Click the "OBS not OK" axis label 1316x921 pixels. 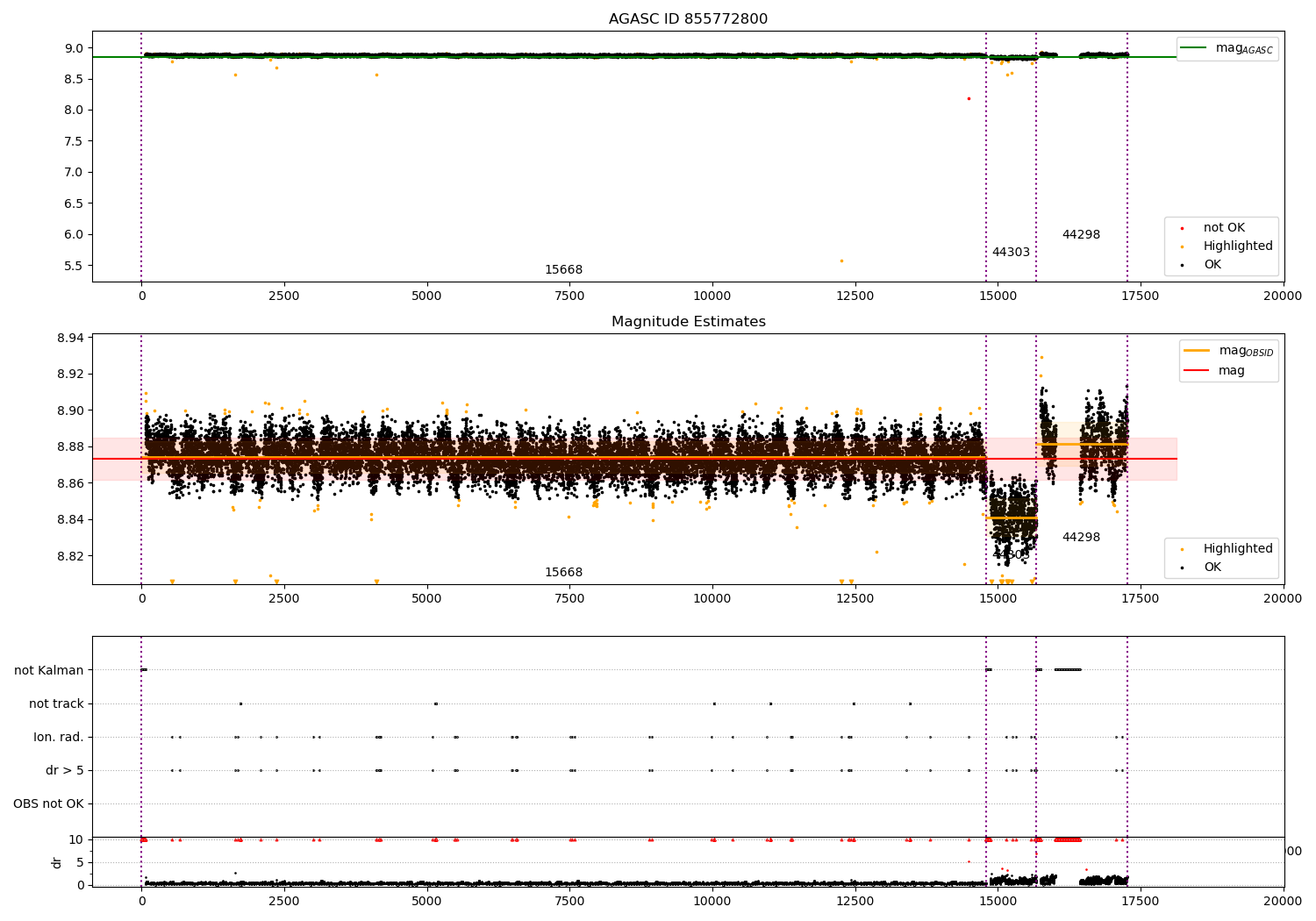click(48, 804)
